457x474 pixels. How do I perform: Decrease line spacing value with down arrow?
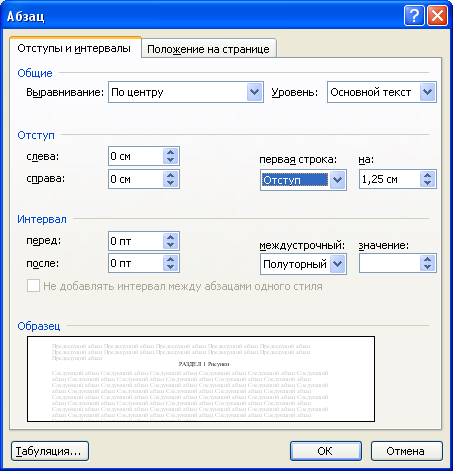coord(428,268)
